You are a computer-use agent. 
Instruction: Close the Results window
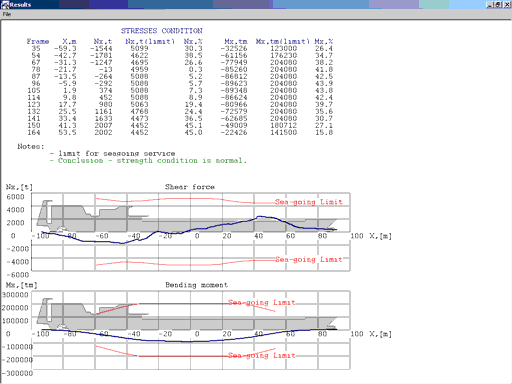506,5
